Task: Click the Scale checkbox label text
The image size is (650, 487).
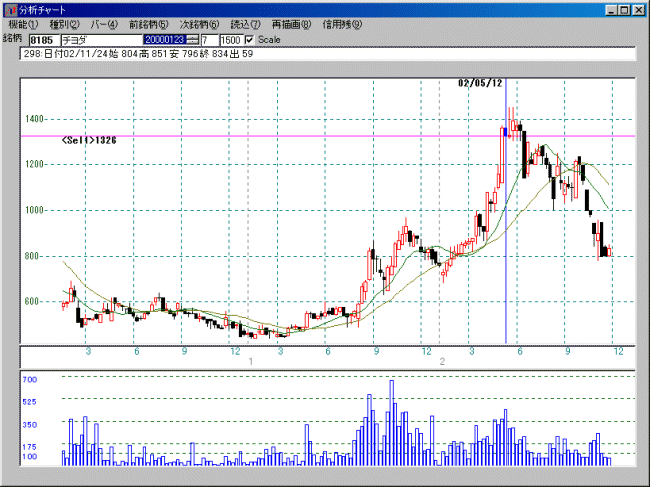Action: coord(269,40)
